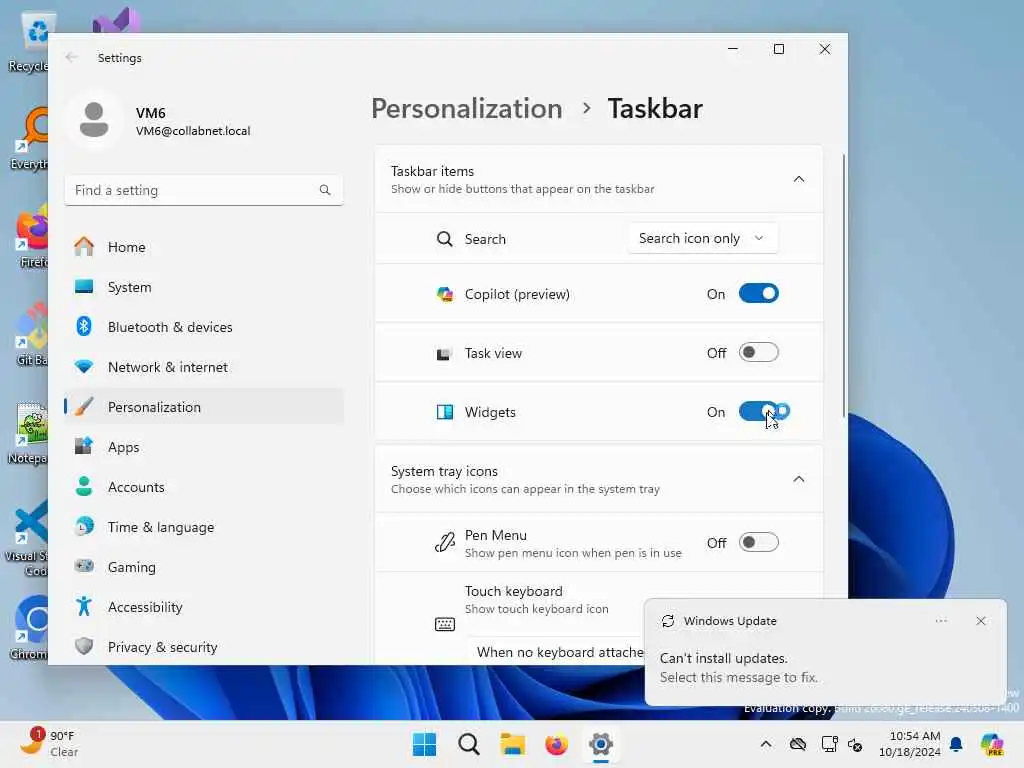
Task: Launch Firefox from the taskbar
Action: tap(556, 744)
